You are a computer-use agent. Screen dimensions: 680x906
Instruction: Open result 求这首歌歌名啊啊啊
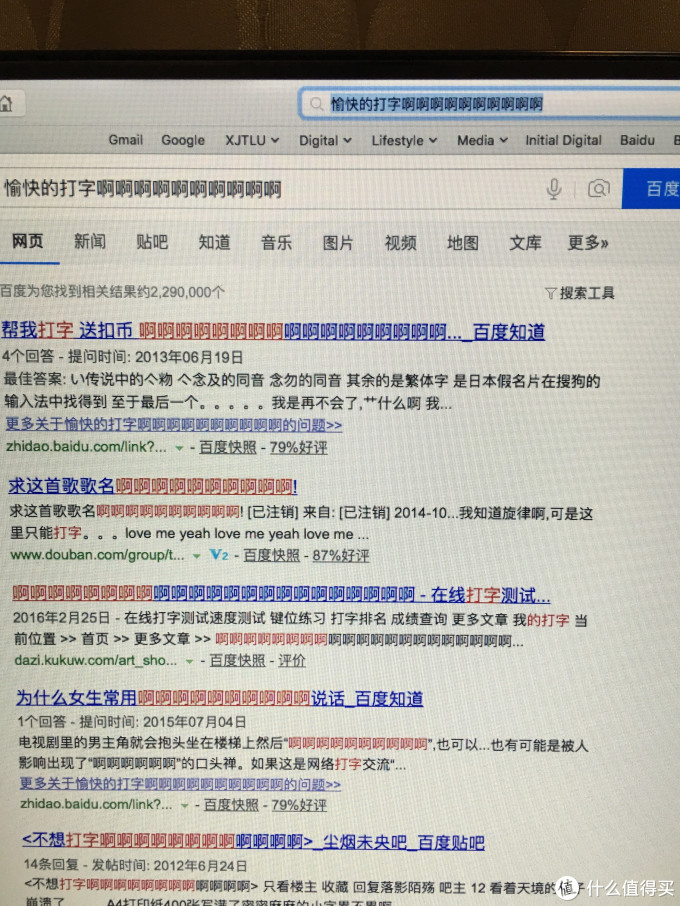153,486
